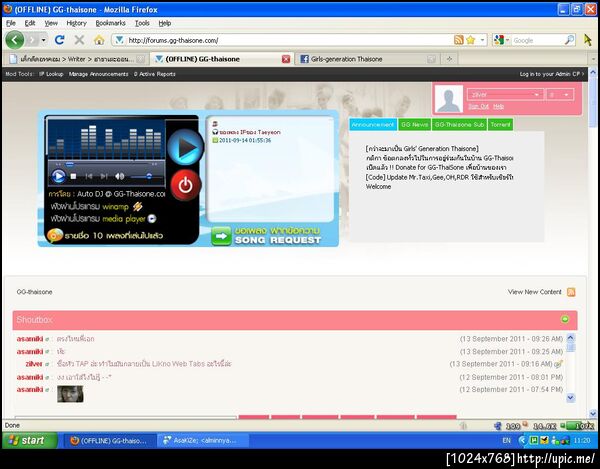The image size is (600, 469).
Task: Open the Edit menu
Action: (30, 23)
